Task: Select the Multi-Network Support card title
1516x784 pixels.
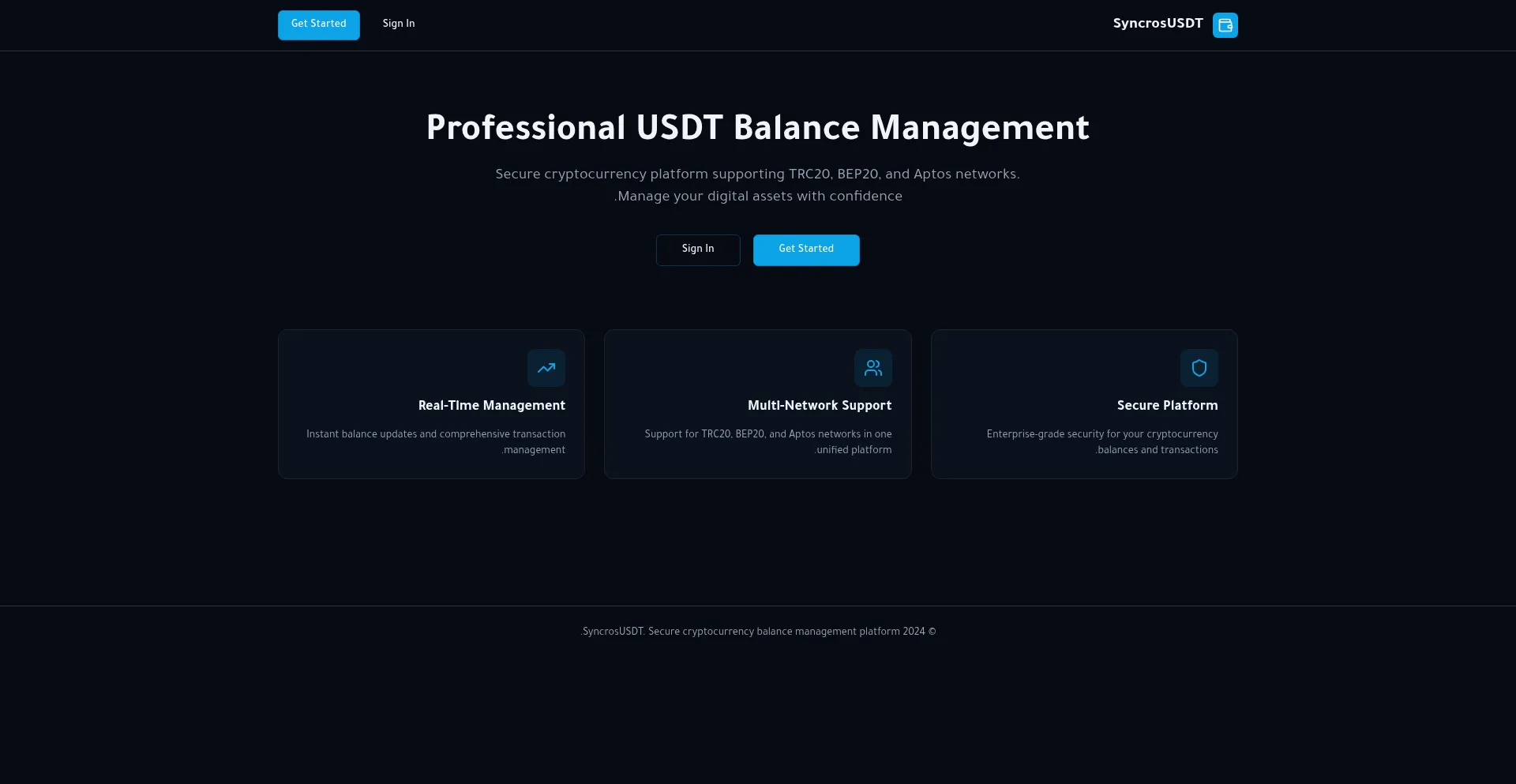Action: pos(820,406)
